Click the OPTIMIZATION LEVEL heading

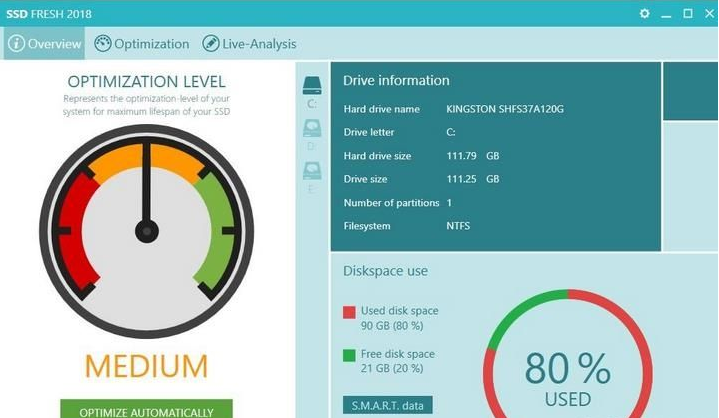tap(146, 82)
